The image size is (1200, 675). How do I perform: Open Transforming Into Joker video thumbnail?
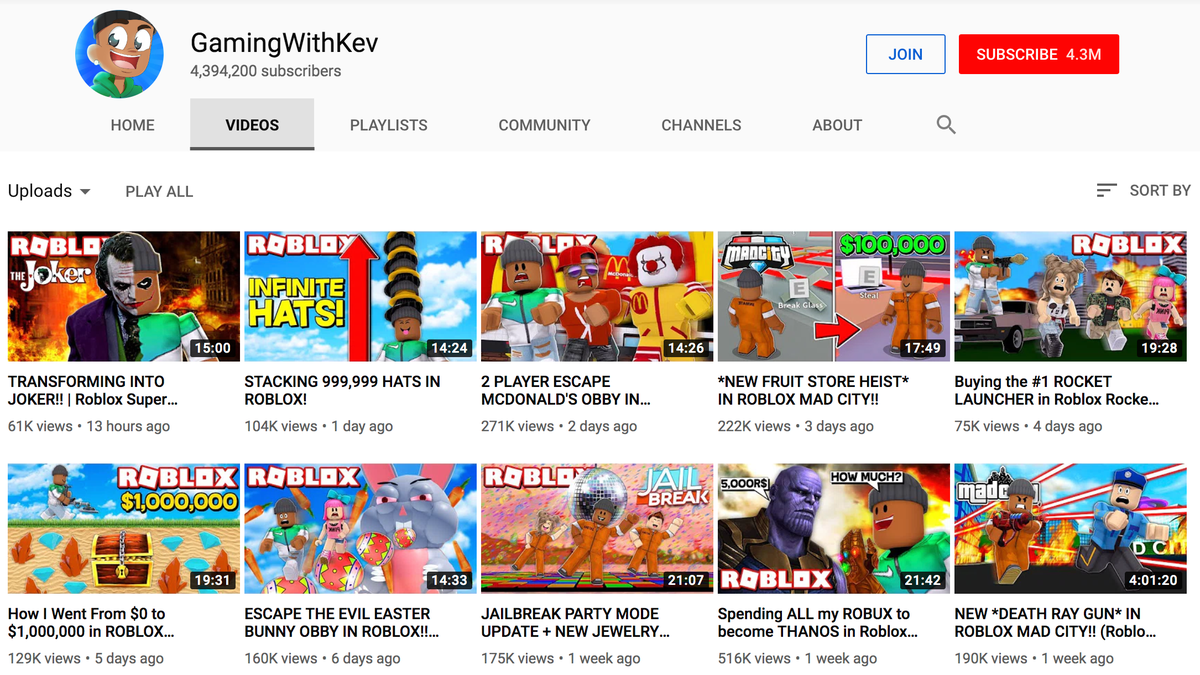pos(124,297)
